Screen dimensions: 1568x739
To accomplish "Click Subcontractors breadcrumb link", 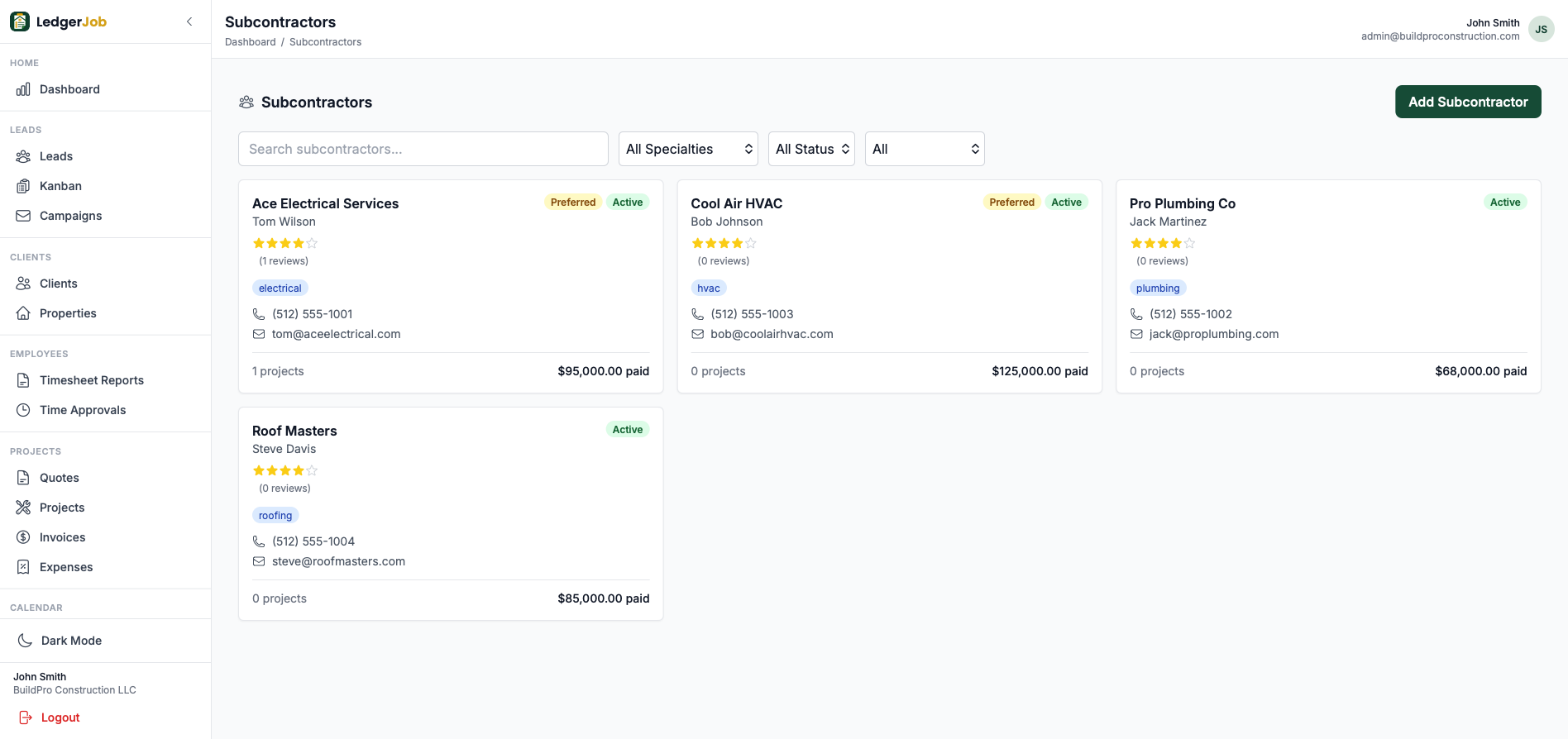I will [325, 42].
